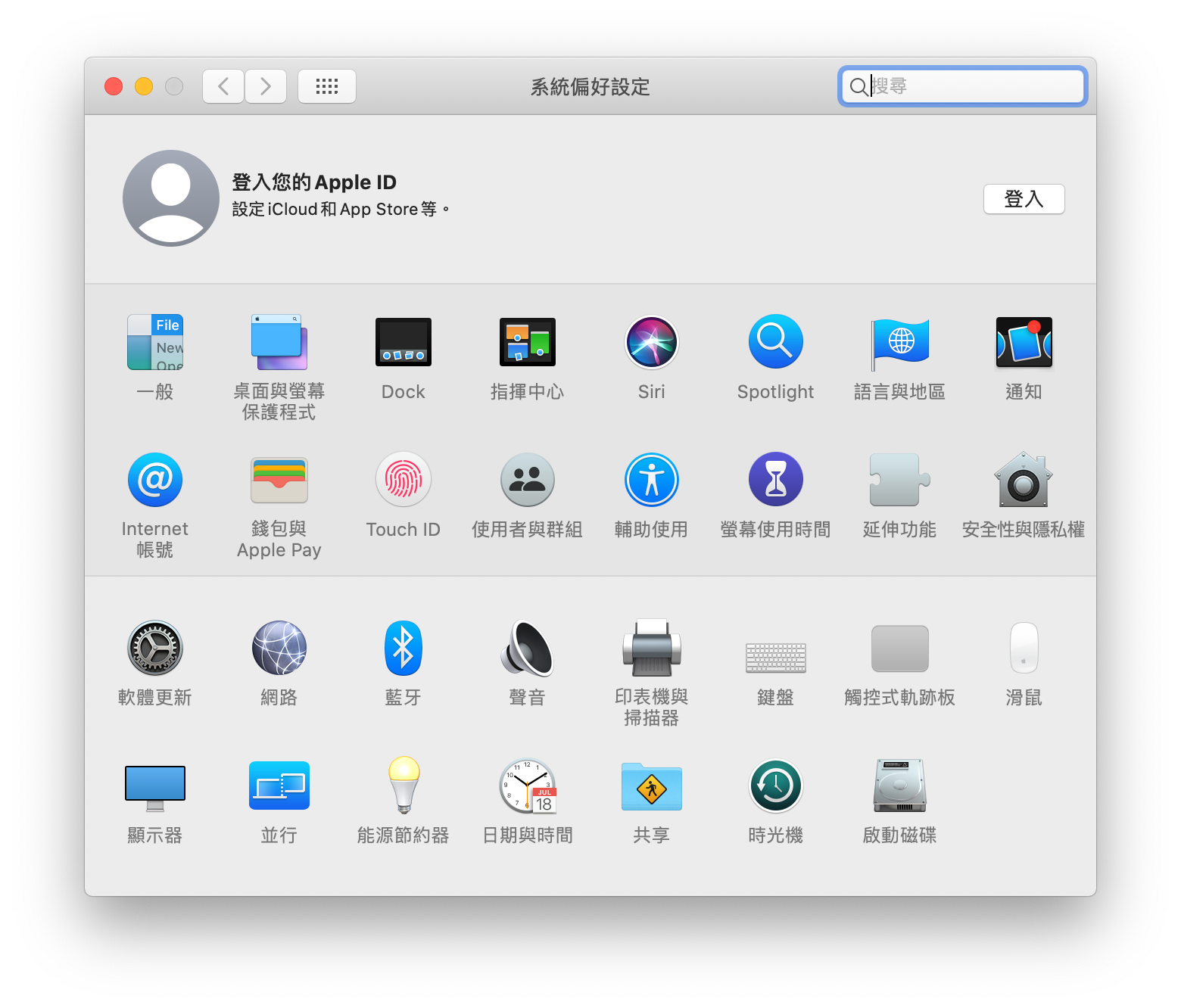Open 延伸功能 puzzle piece icon
1181x1008 pixels.
[x=900, y=480]
